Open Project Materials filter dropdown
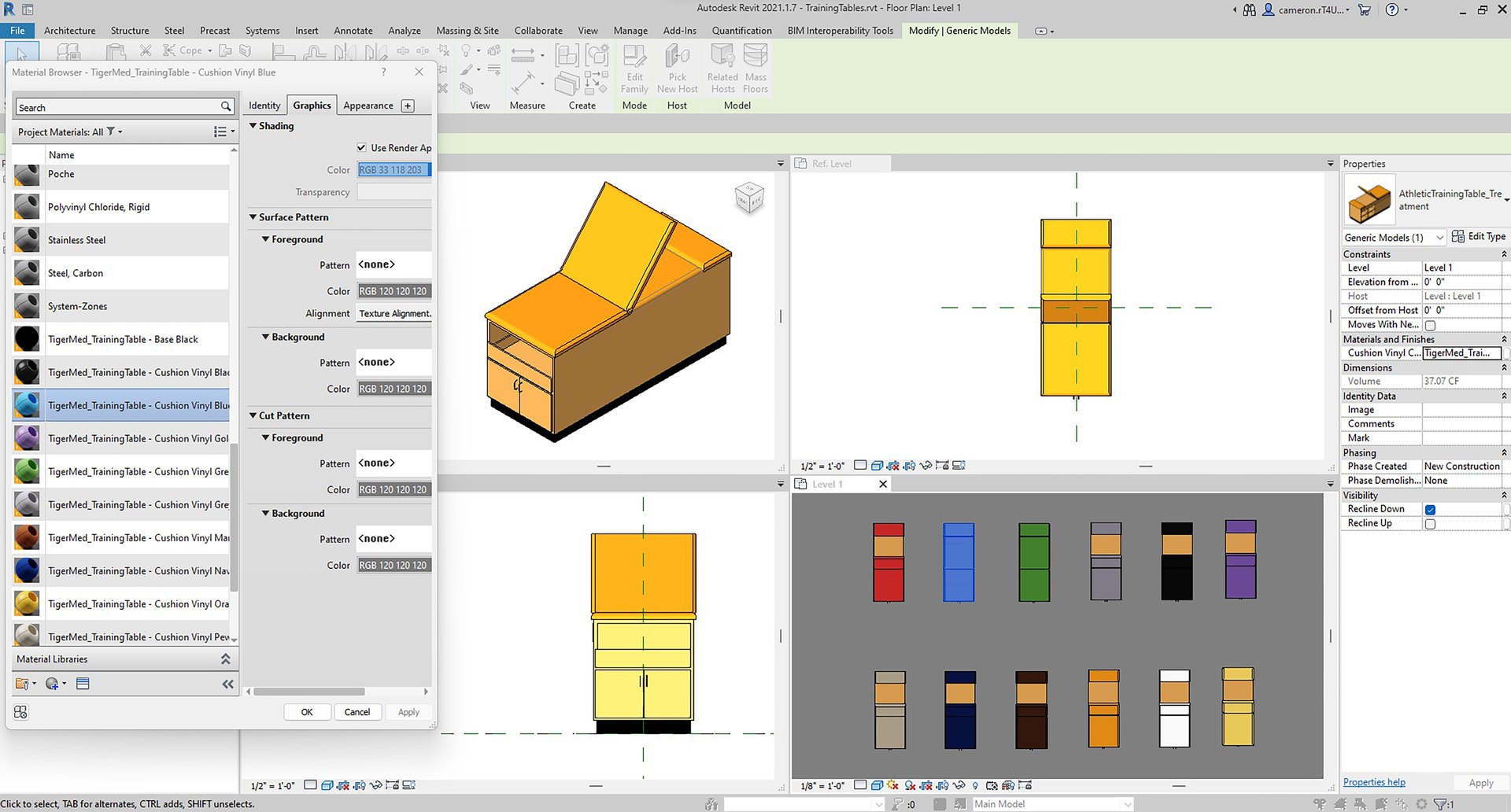 coord(115,131)
